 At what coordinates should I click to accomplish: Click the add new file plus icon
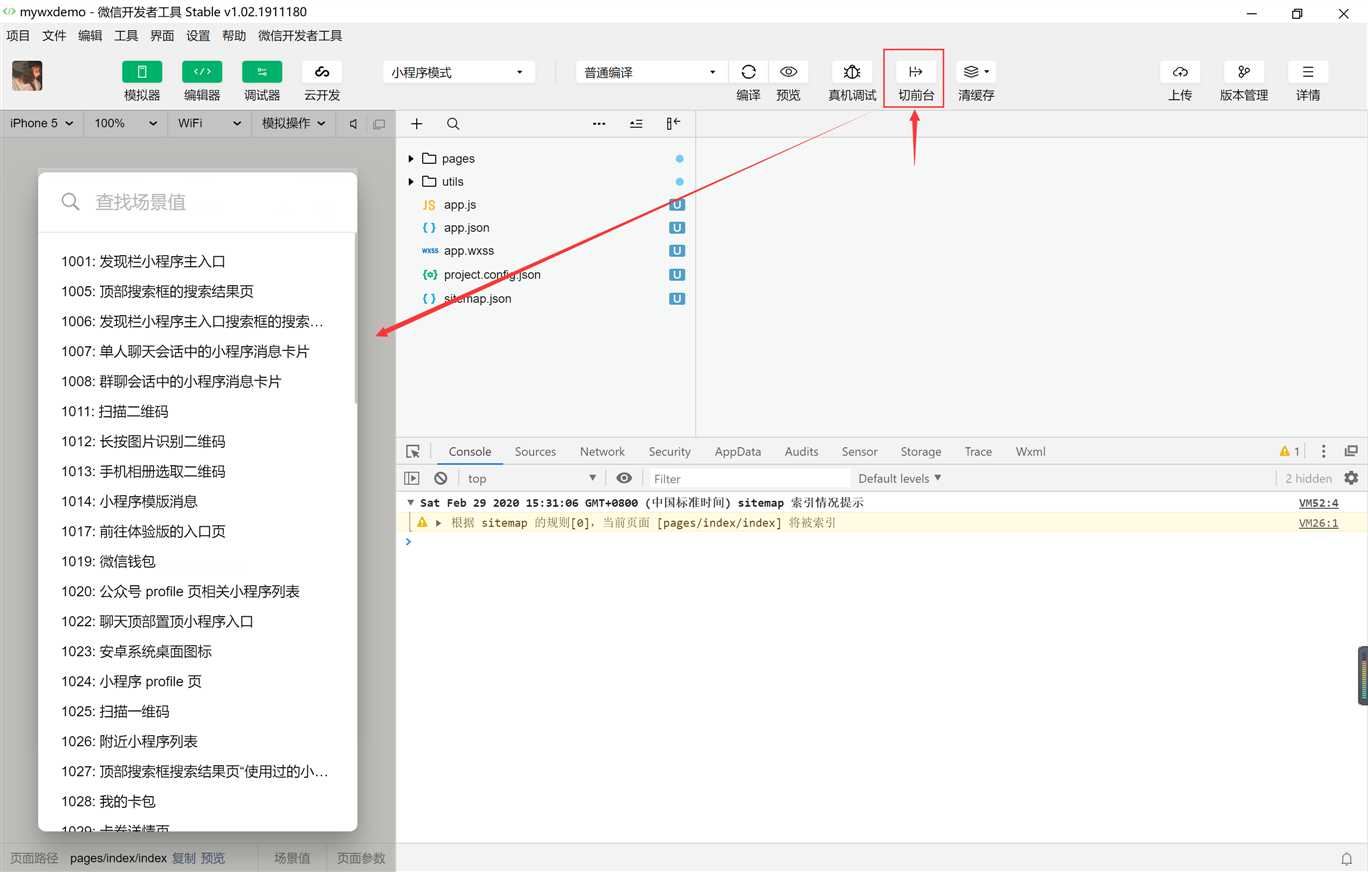[x=417, y=124]
